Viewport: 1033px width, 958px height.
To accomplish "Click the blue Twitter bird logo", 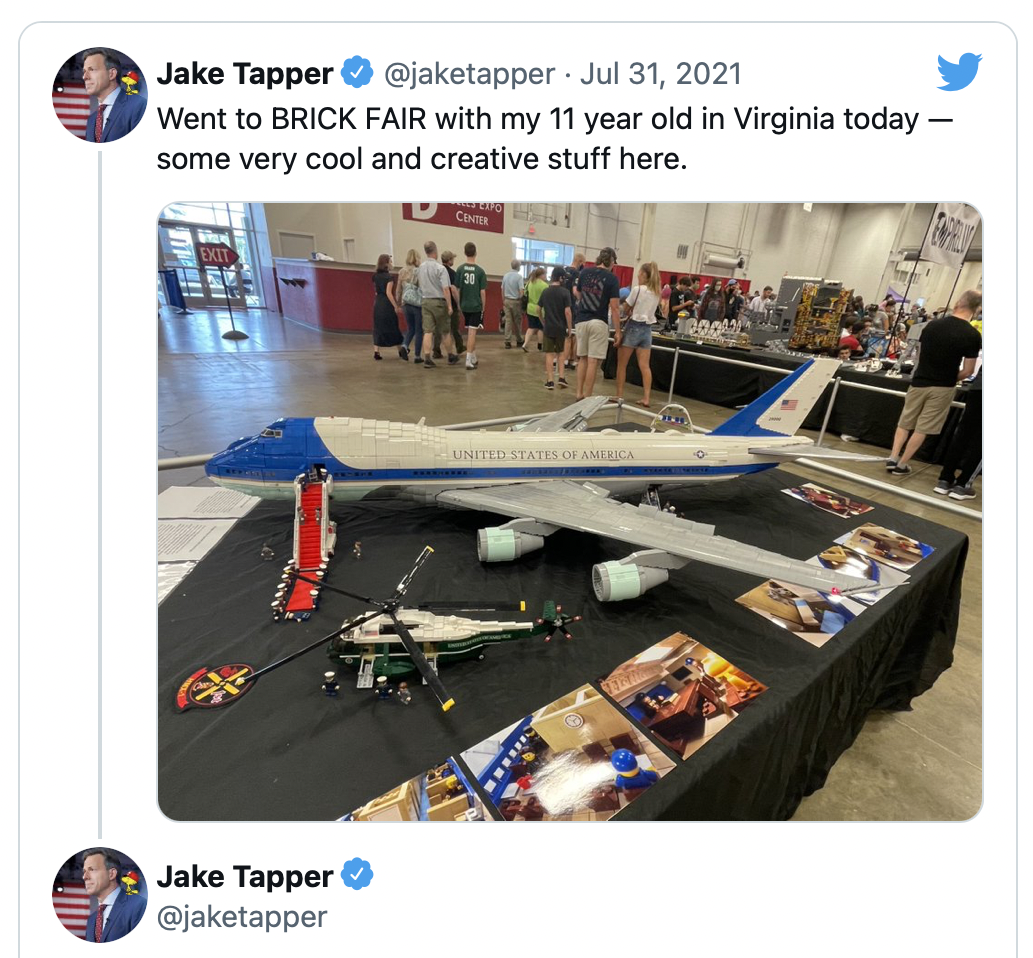I will [x=959, y=71].
